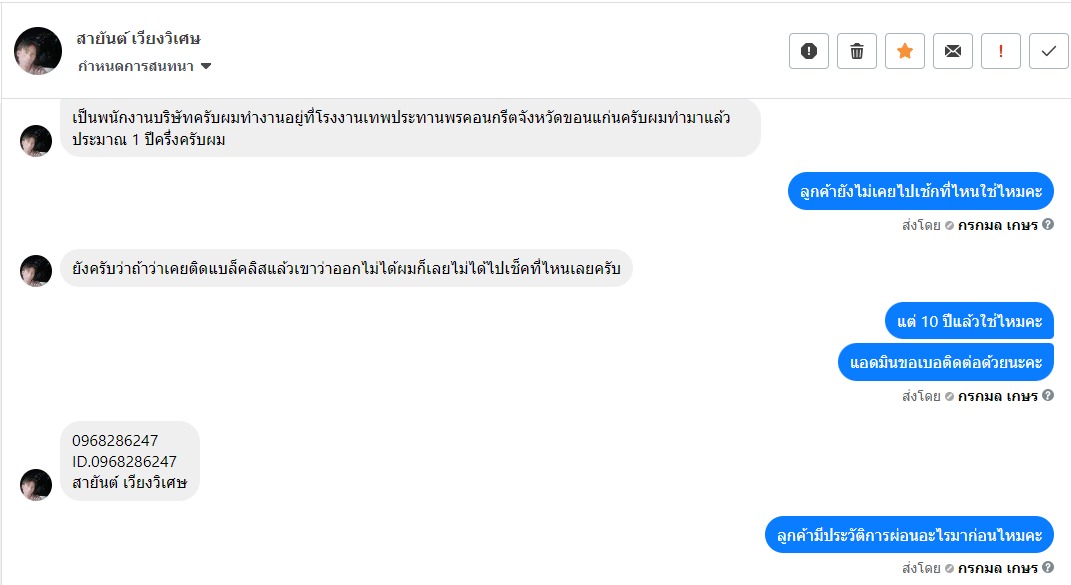Click help icon under last sent message
Image resolution: width=1071 pixels, height=585 pixels.
1048,568
